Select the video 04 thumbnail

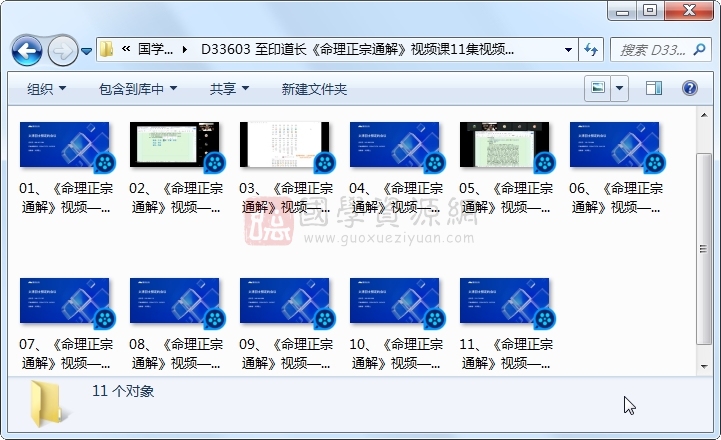point(394,145)
